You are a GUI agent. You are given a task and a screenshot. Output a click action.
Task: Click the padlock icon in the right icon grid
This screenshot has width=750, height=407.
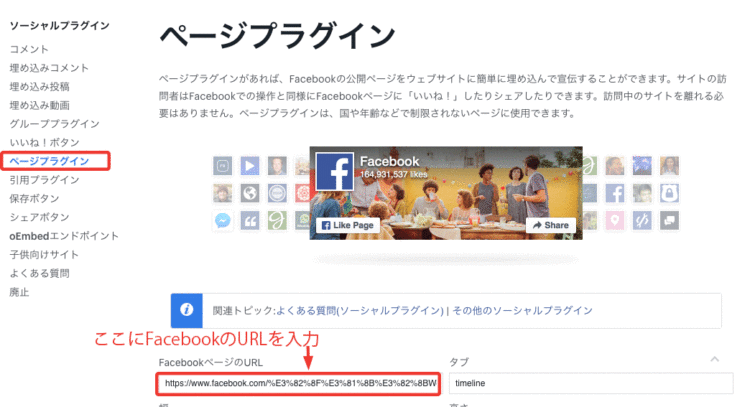click(x=669, y=193)
